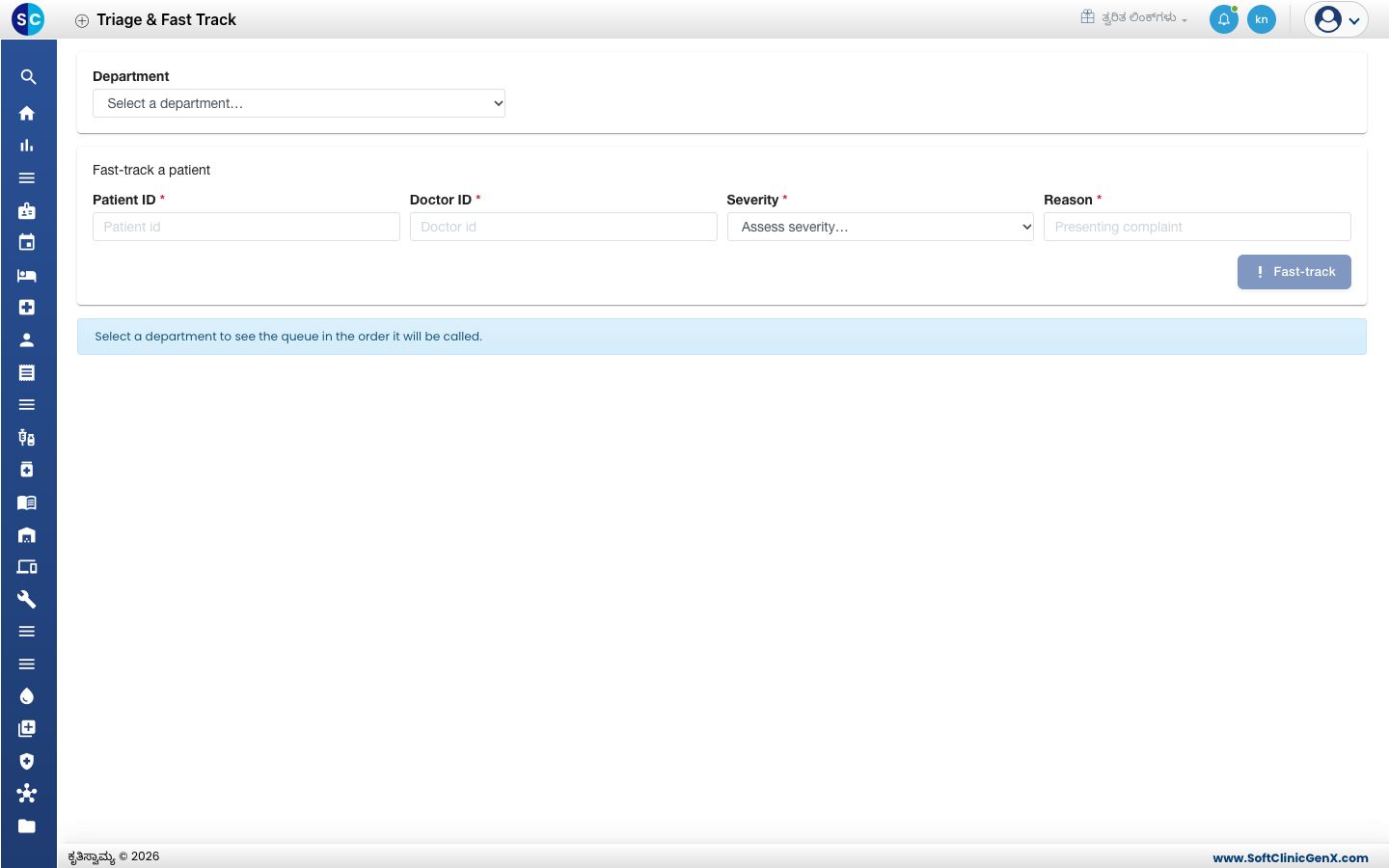
Task: Click the Fast-track button
Action: click(x=1294, y=272)
